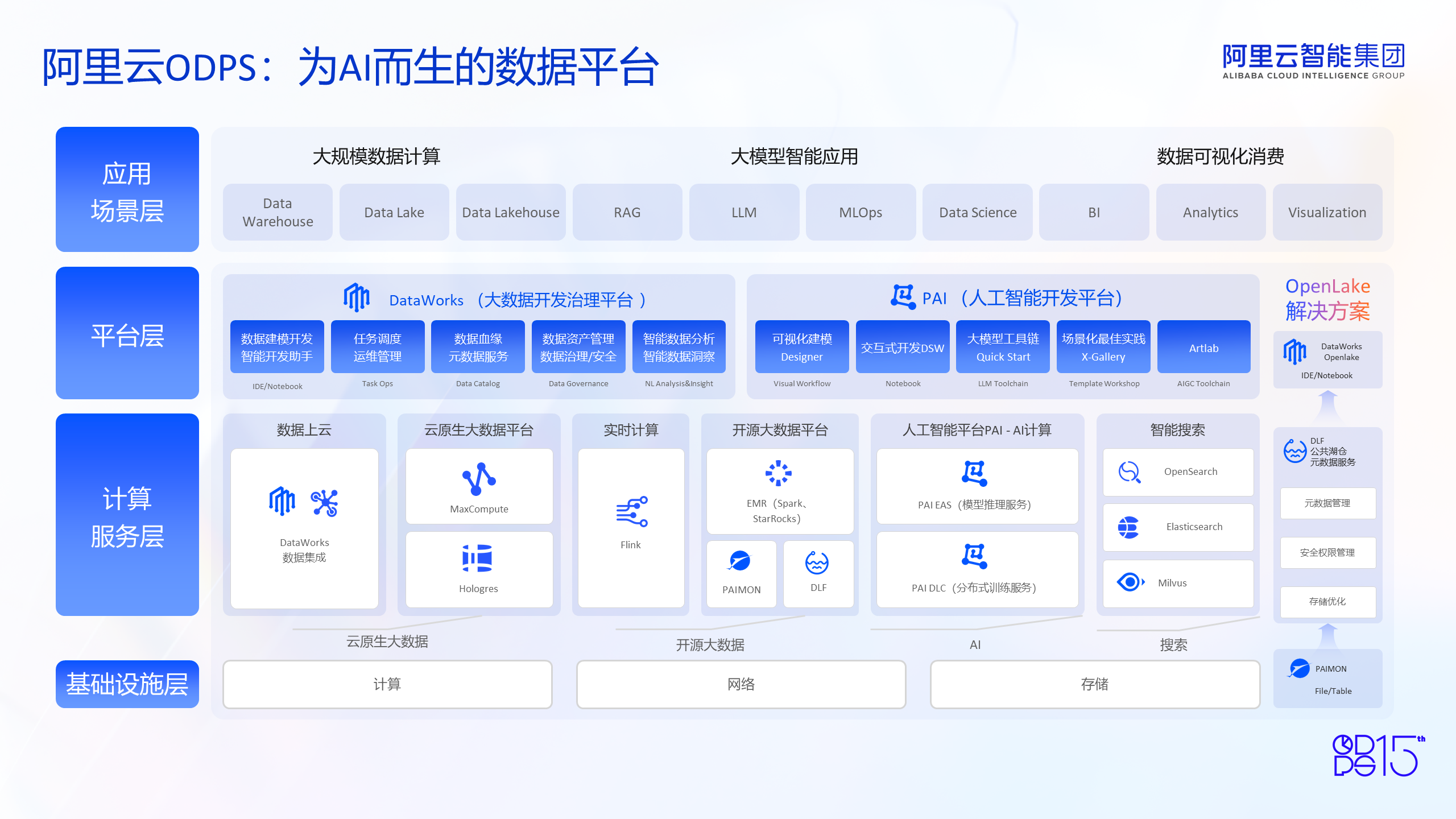Click the 基础设施层 layer label

[x=127, y=684]
